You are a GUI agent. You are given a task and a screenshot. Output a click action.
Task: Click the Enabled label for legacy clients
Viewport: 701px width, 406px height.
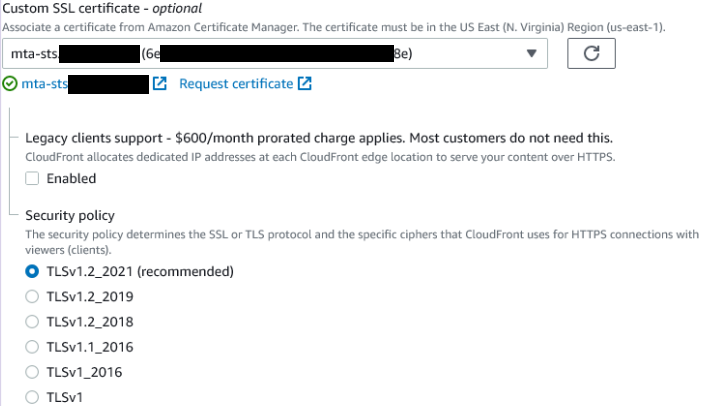(x=71, y=178)
